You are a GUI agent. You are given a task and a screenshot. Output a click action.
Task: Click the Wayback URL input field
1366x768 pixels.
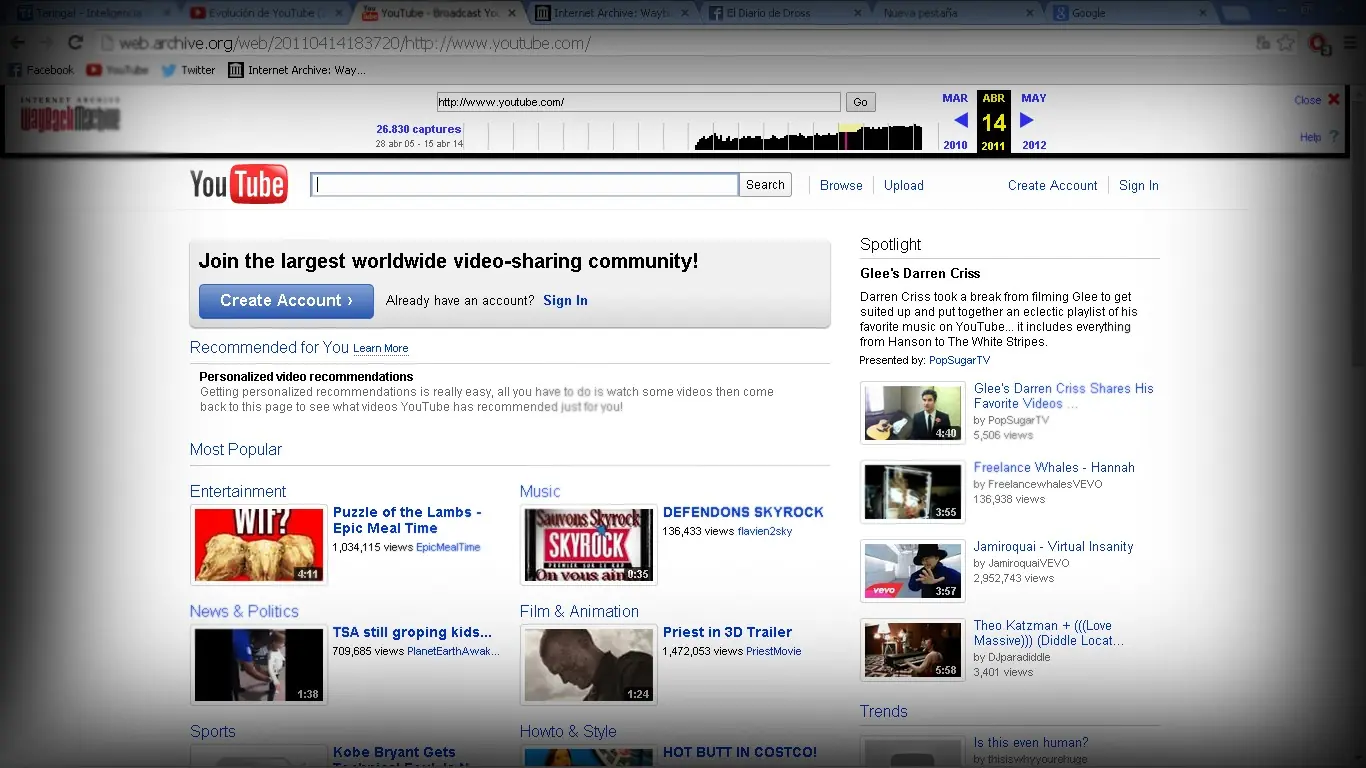point(638,102)
